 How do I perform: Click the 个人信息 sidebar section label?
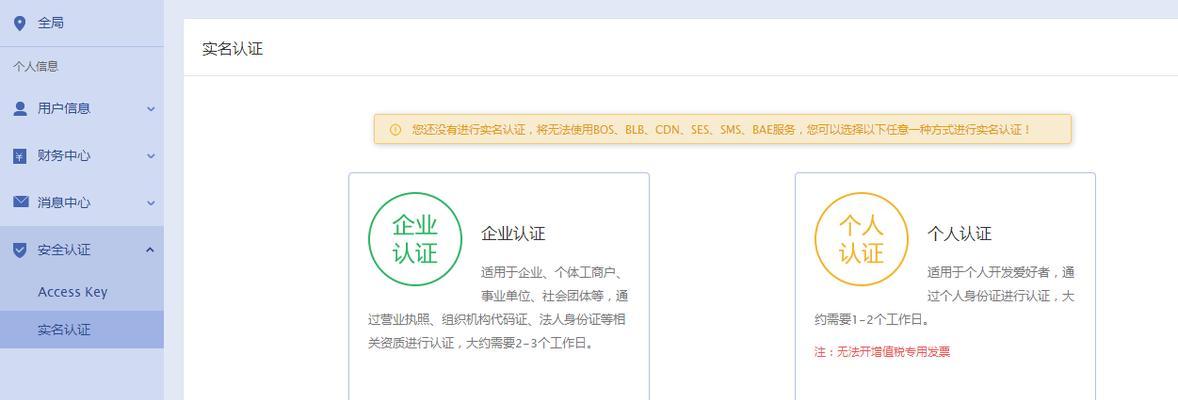pos(35,66)
